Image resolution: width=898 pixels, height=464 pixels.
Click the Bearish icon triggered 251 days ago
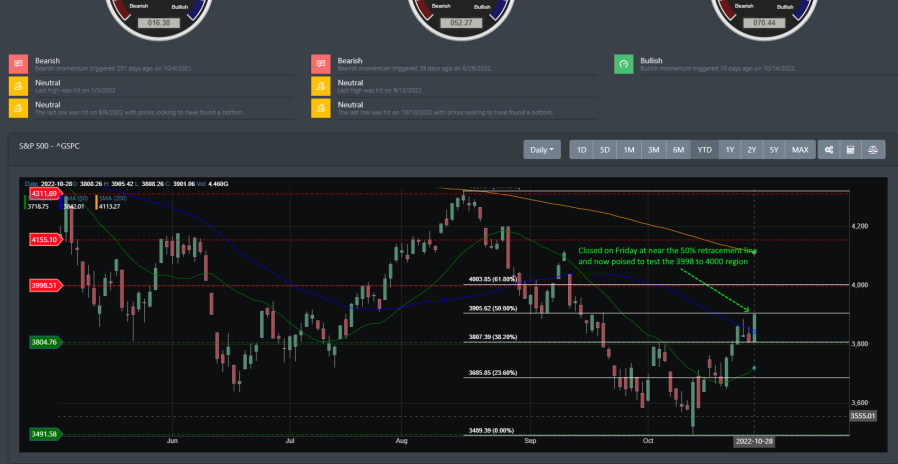click(x=18, y=64)
